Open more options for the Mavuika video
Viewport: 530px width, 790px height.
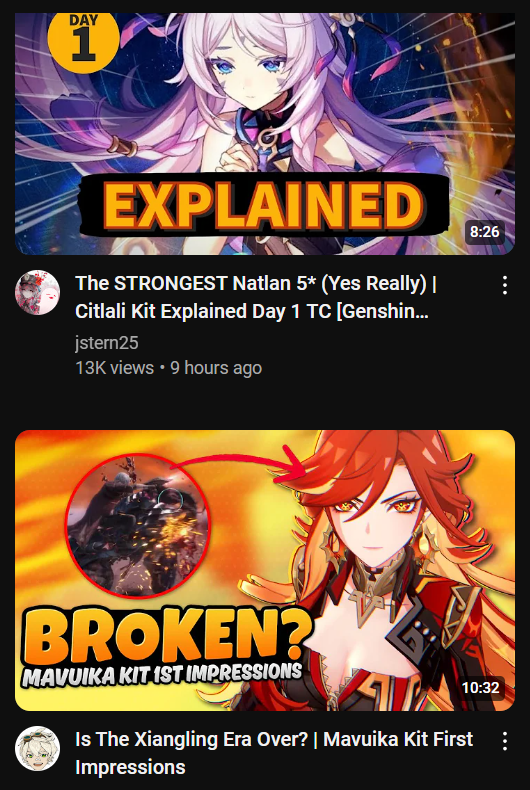click(x=505, y=741)
